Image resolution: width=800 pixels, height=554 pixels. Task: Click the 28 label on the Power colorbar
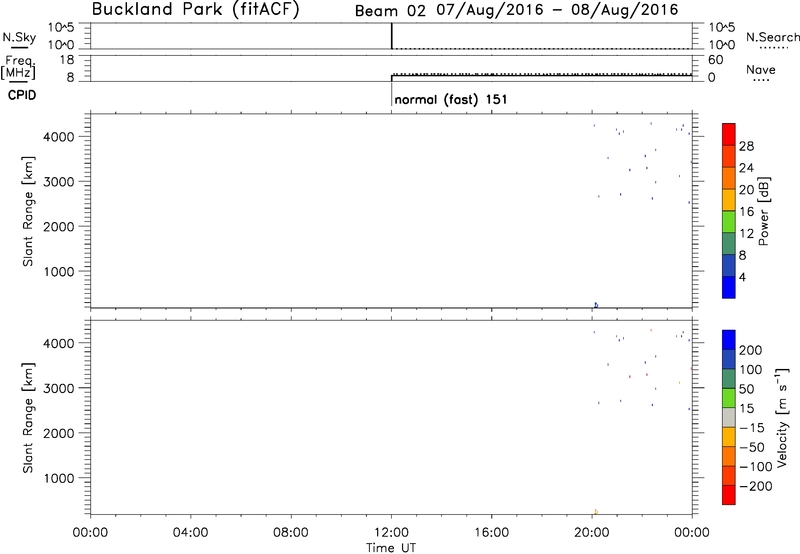pos(746,146)
